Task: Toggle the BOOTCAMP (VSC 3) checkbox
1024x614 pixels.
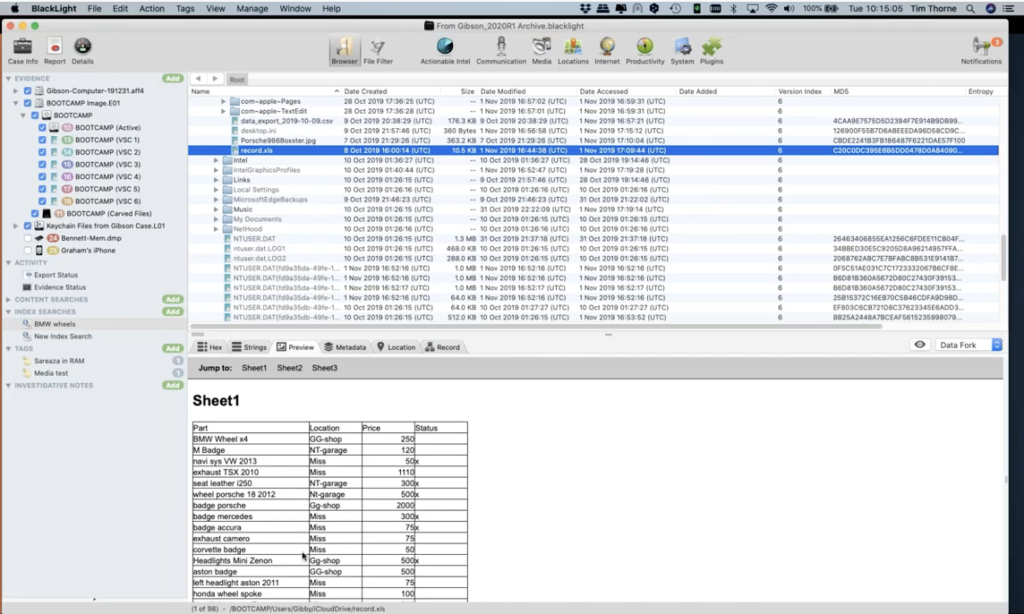Action: pos(42,165)
